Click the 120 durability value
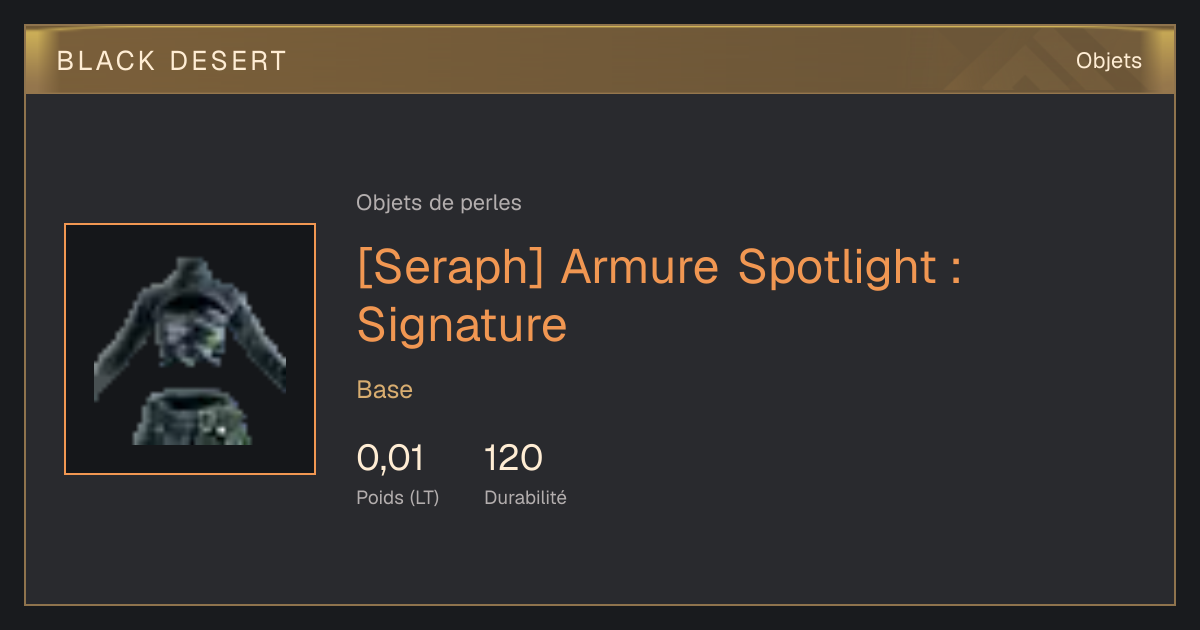 click(513, 459)
